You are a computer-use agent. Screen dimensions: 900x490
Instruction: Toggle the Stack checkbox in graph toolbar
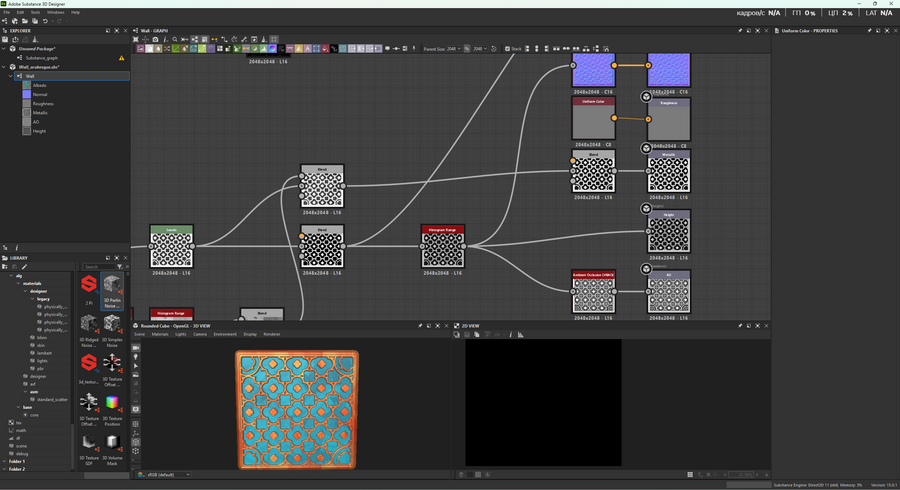pyautogui.click(x=507, y=48)
